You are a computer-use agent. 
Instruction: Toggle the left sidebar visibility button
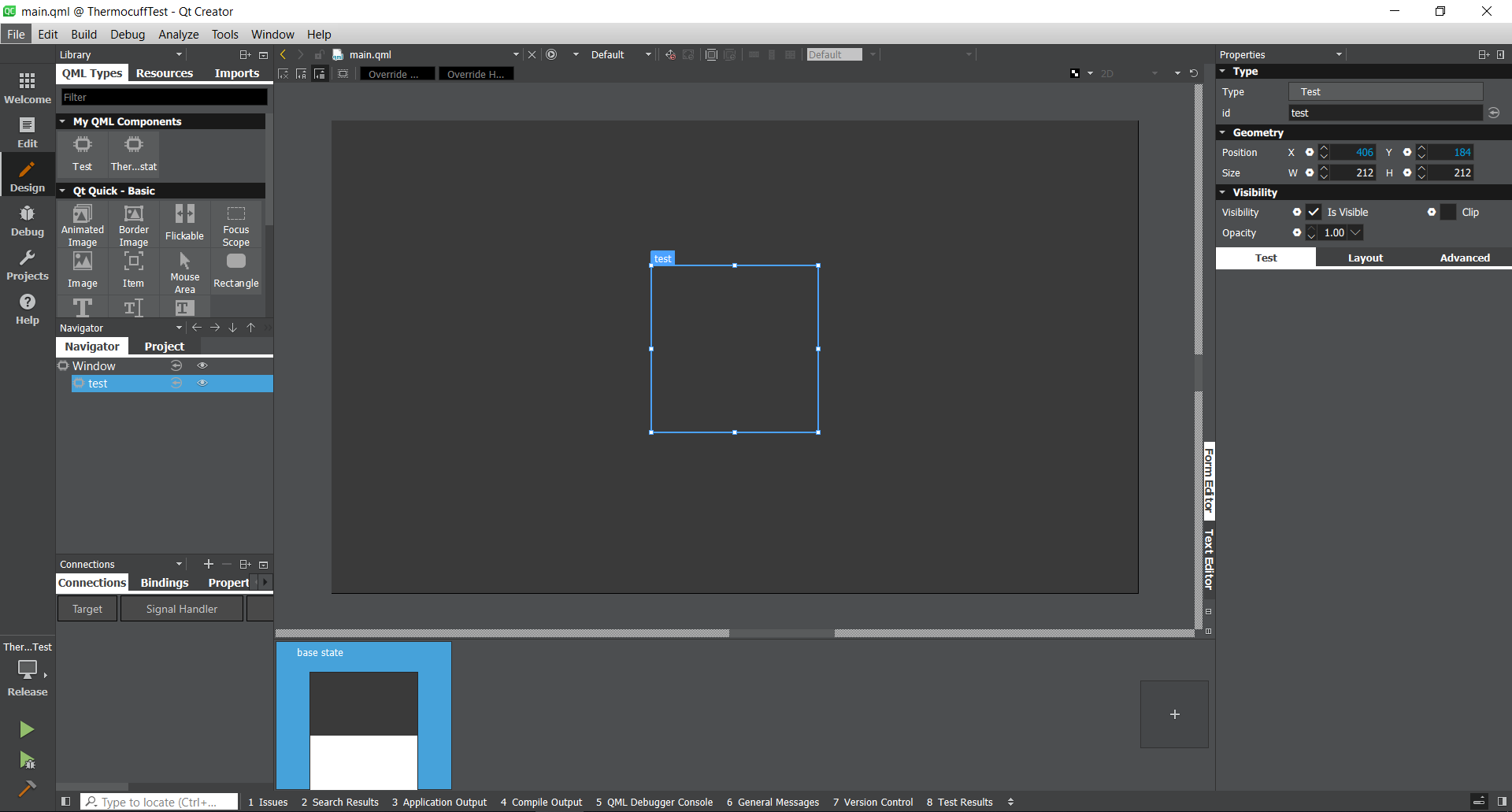pos(66,802)
